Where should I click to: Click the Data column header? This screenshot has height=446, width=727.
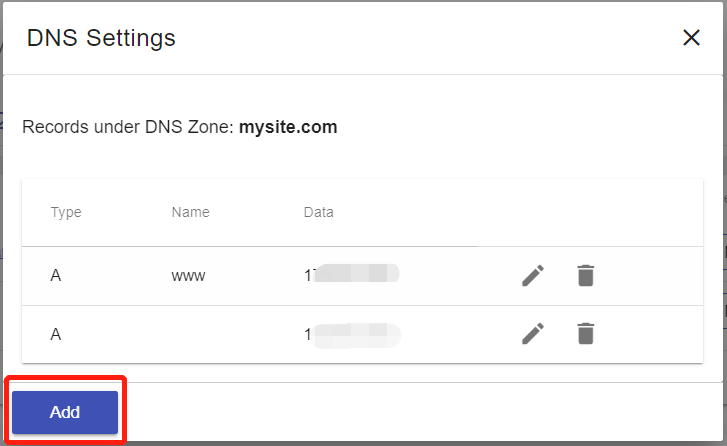[319, 212]
